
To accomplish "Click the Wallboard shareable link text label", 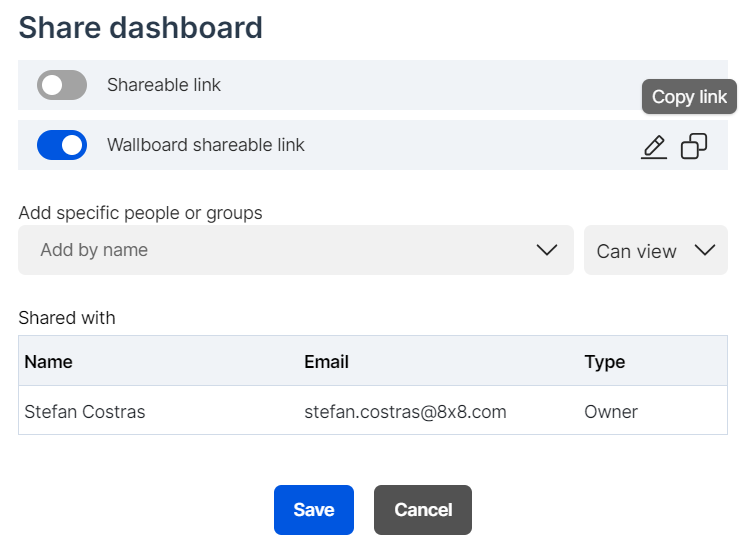I will (206, 145).
